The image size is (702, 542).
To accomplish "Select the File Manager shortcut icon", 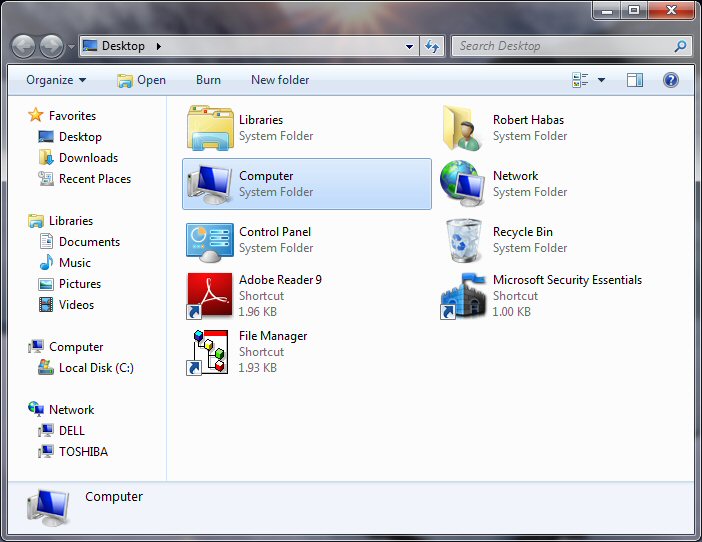I will click(x=209, y=352).
